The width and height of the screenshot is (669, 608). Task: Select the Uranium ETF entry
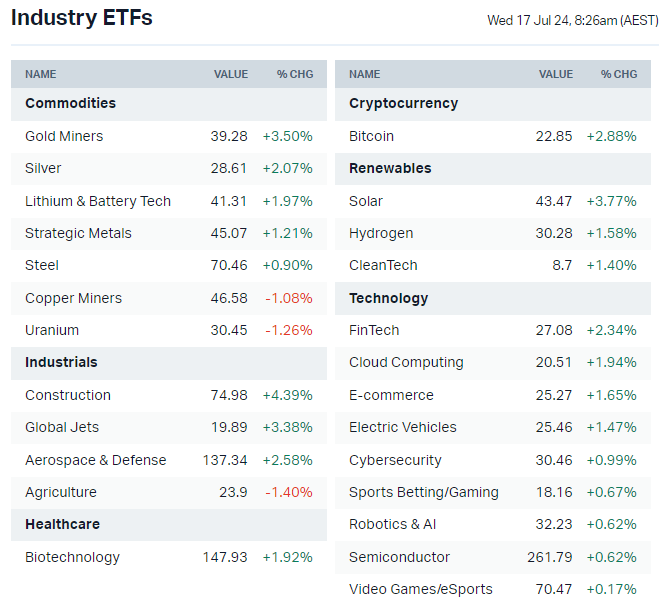point(52,330)
